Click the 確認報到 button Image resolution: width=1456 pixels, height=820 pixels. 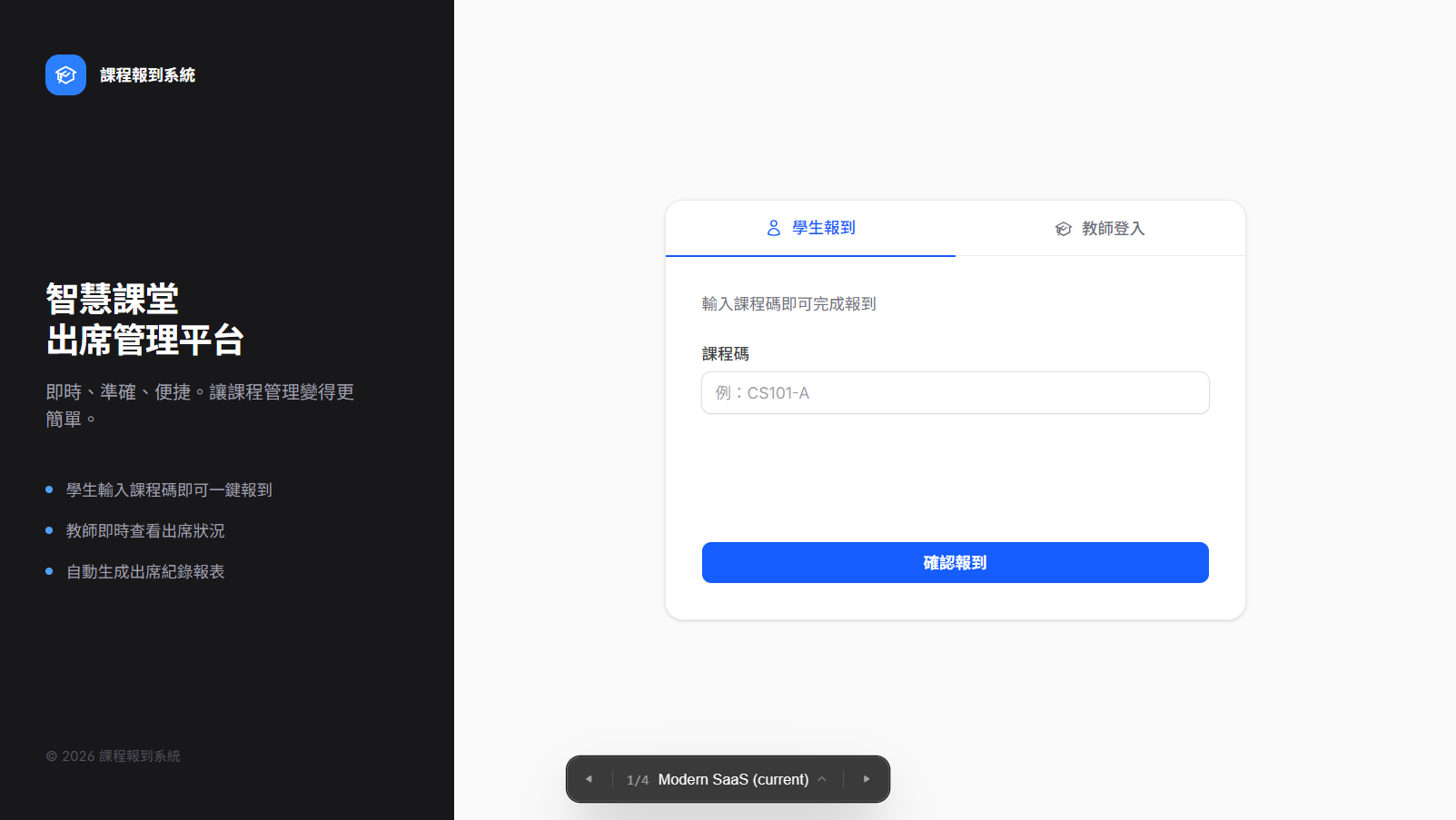(x=954, y=562)
